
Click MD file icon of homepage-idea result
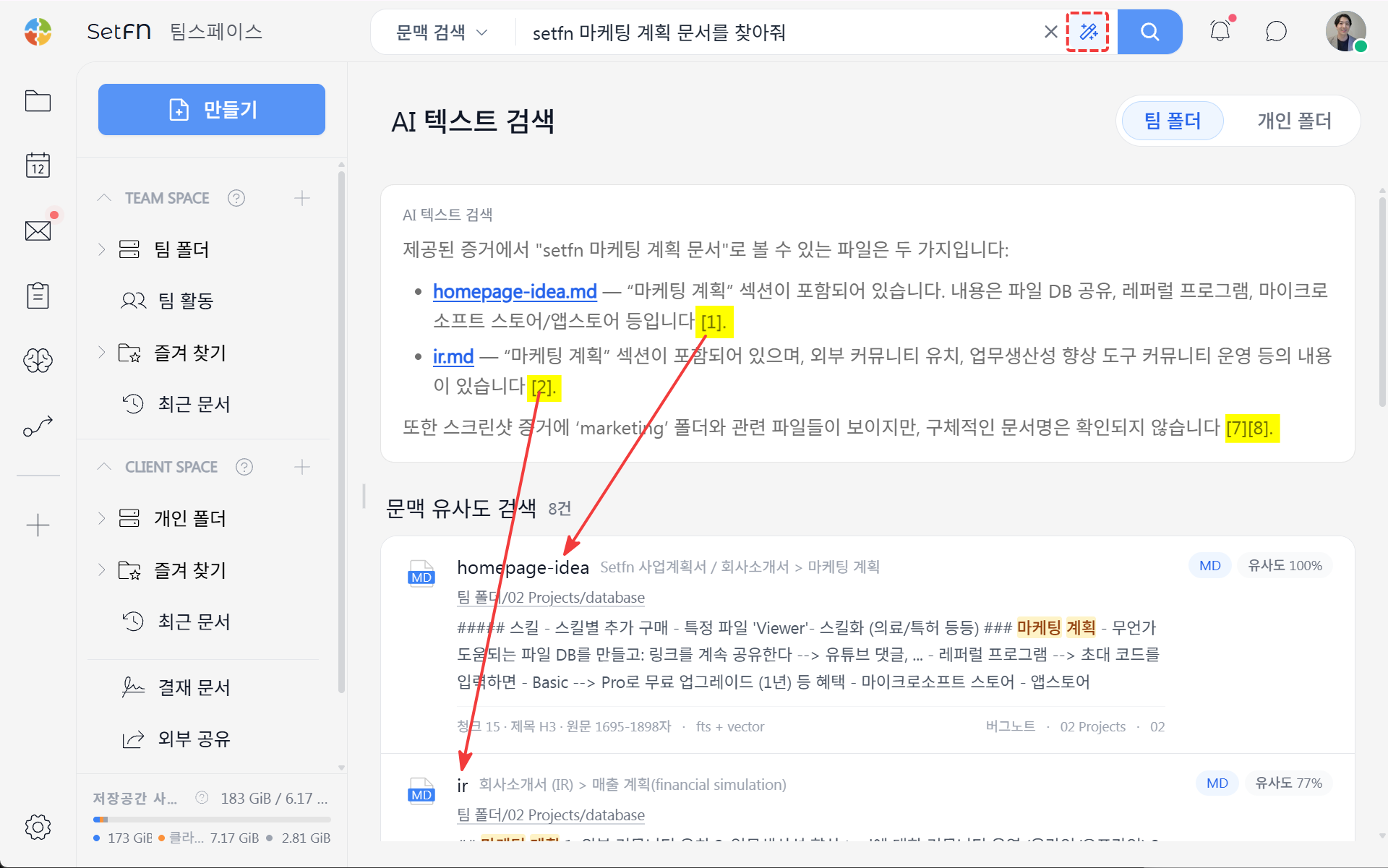(421, 573)
